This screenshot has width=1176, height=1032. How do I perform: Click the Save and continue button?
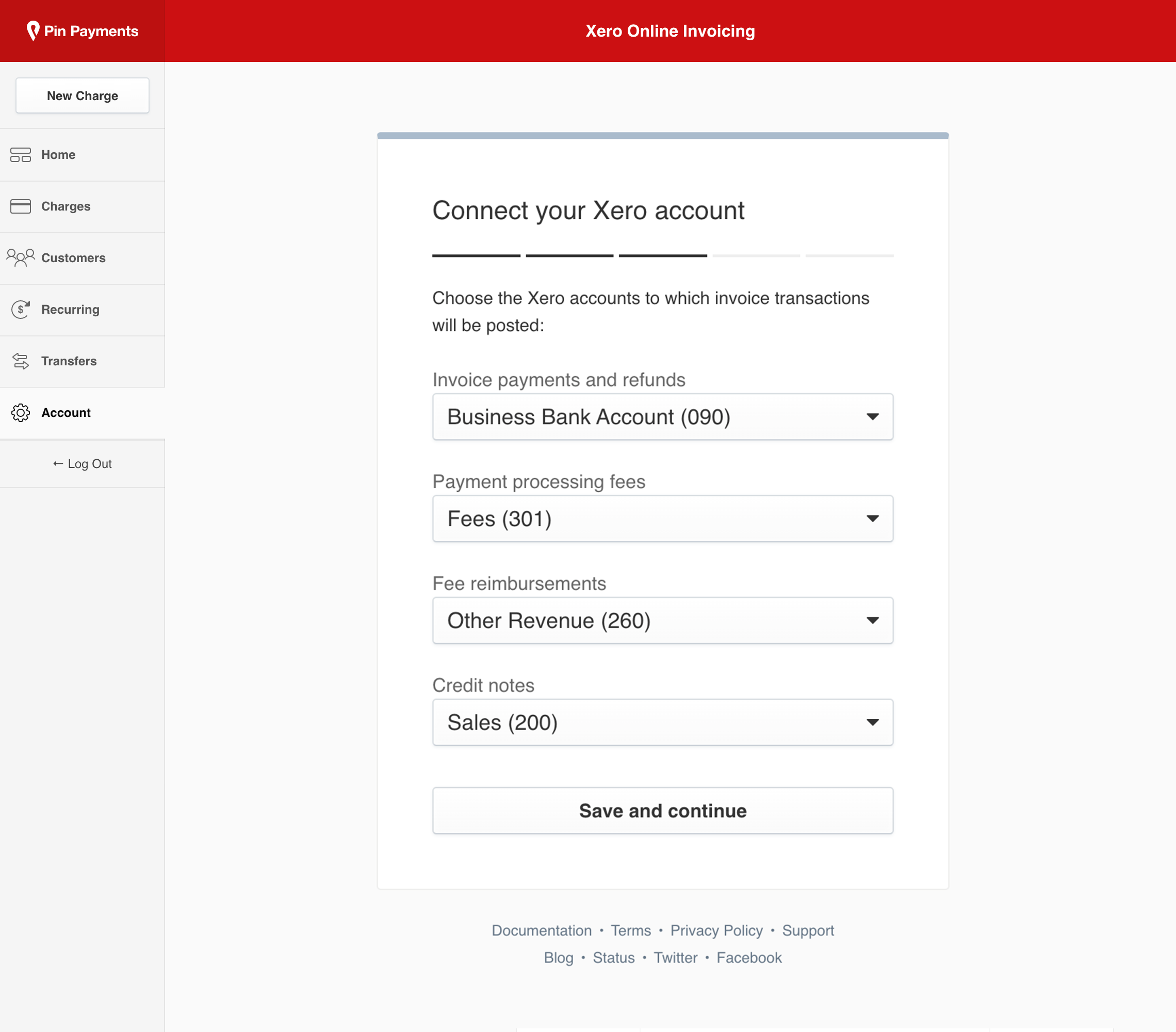(663, 810)
